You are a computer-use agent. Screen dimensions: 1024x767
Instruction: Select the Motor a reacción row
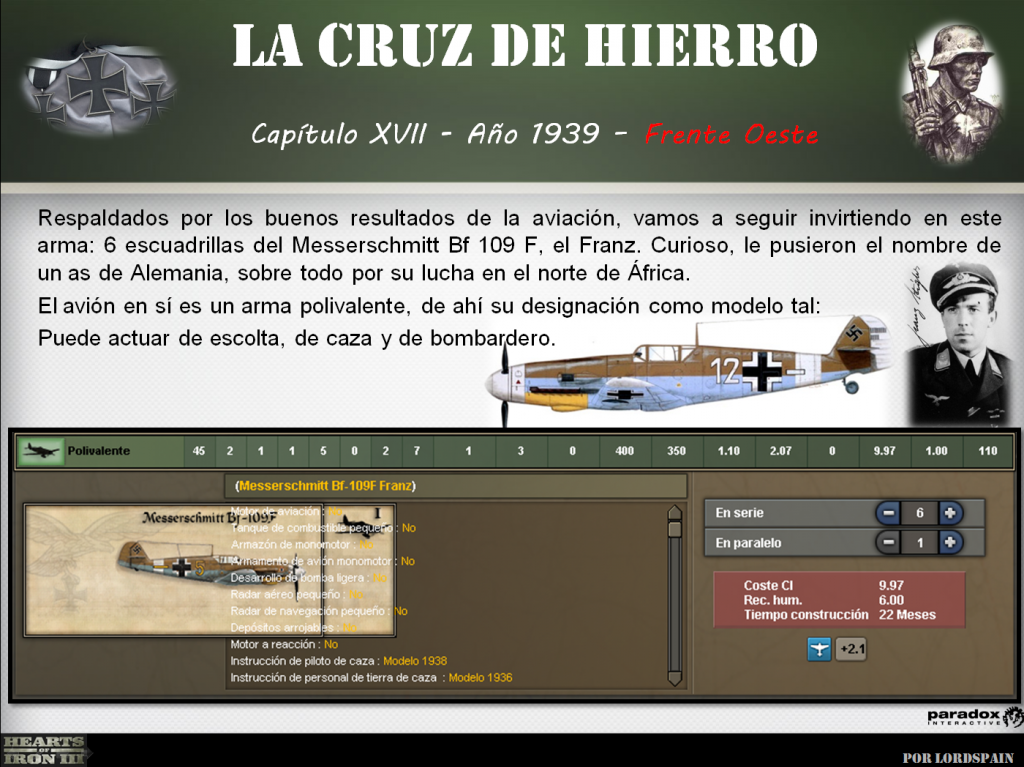(285, 644)
